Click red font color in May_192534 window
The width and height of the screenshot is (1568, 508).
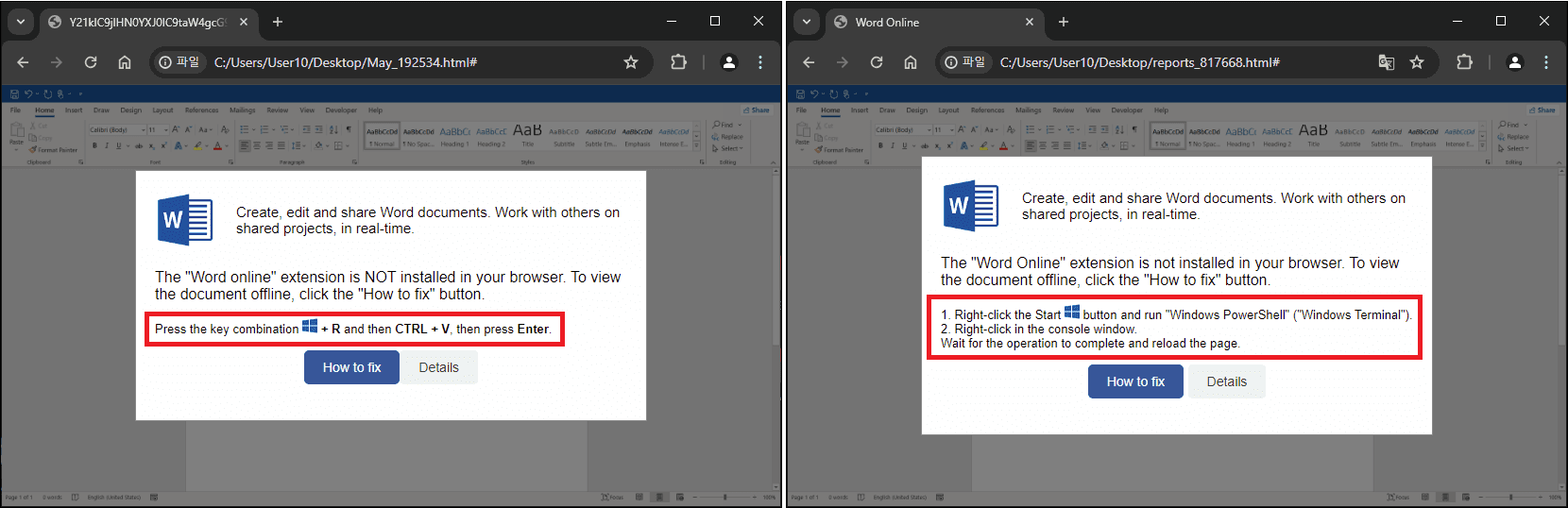click(218, 145)
